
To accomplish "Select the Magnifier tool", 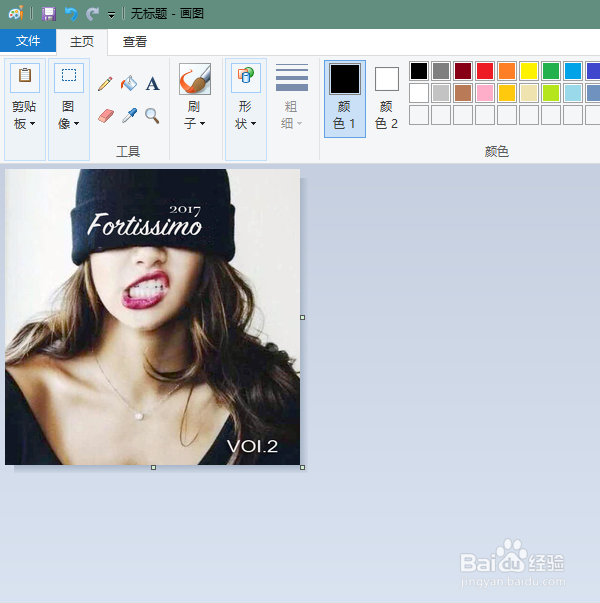I will tap(152, 115).
